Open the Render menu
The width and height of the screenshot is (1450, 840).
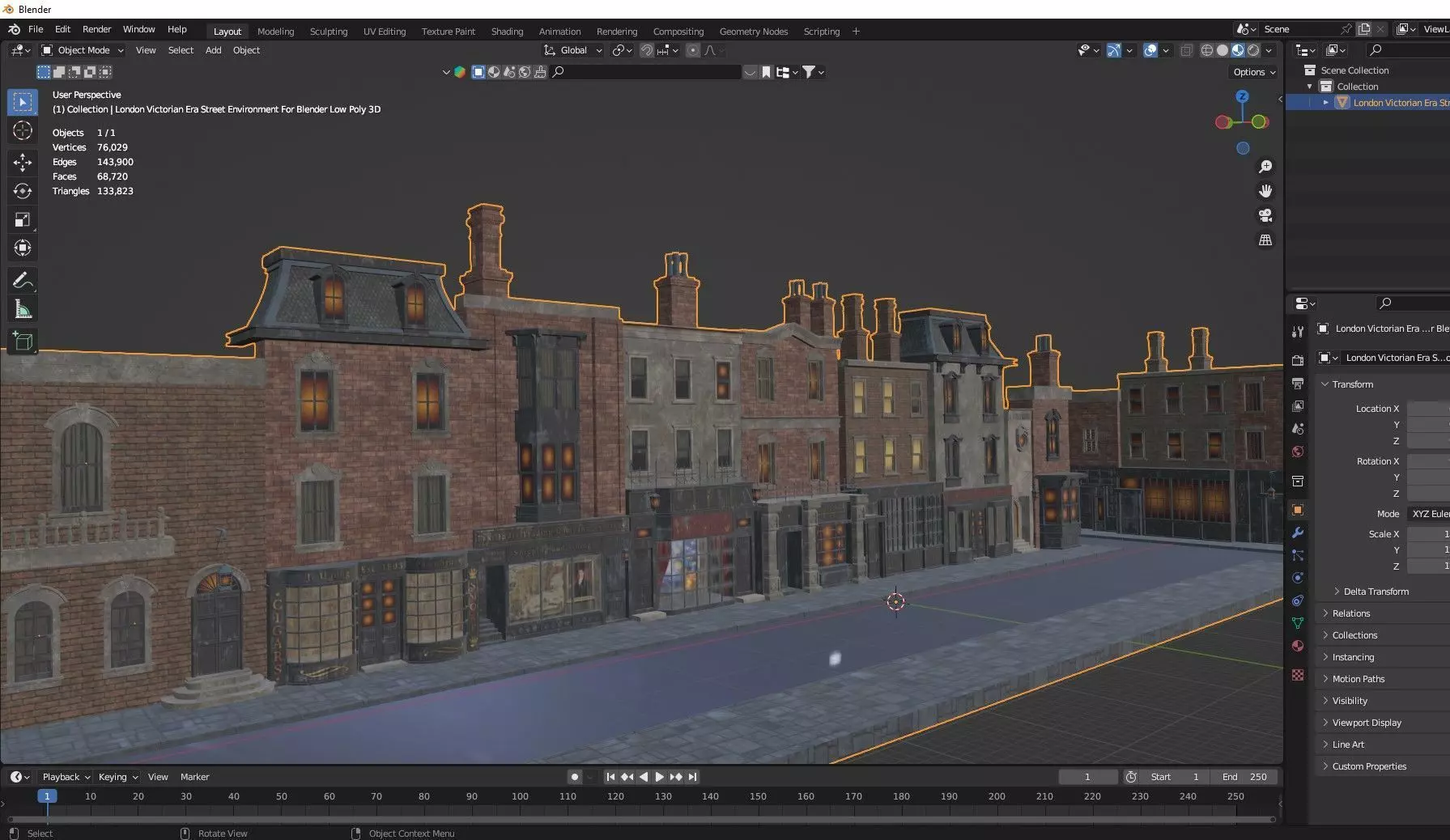[x=96, y=29]
